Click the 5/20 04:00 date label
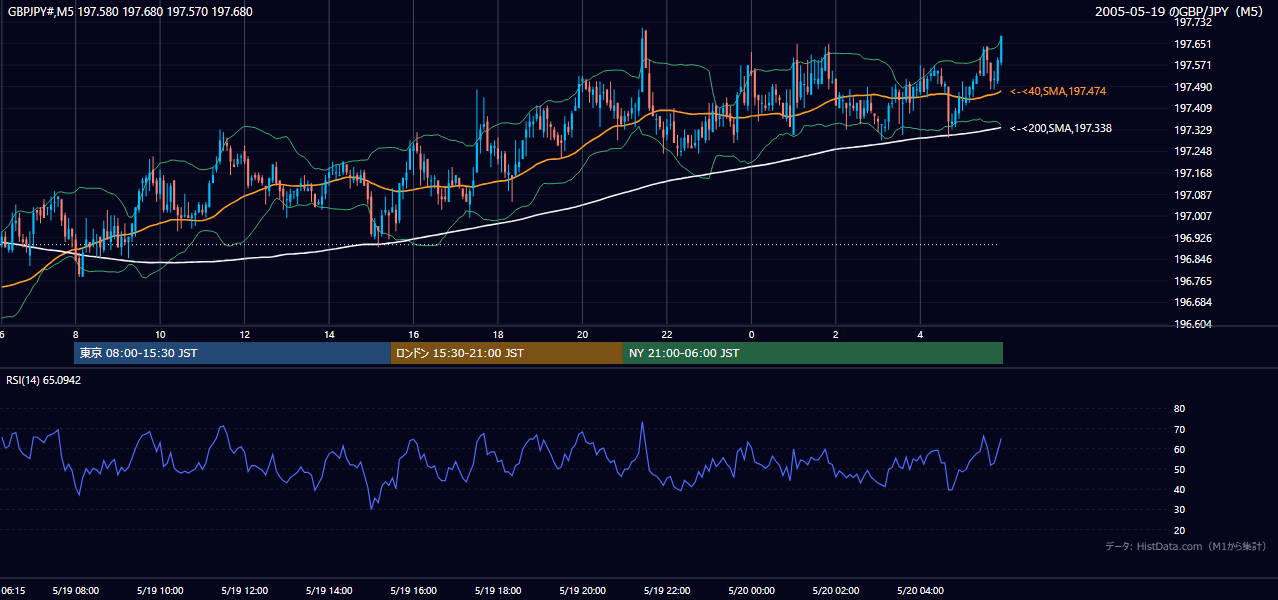Screen dimensions: 1278x600 click(x=920, y=591)
